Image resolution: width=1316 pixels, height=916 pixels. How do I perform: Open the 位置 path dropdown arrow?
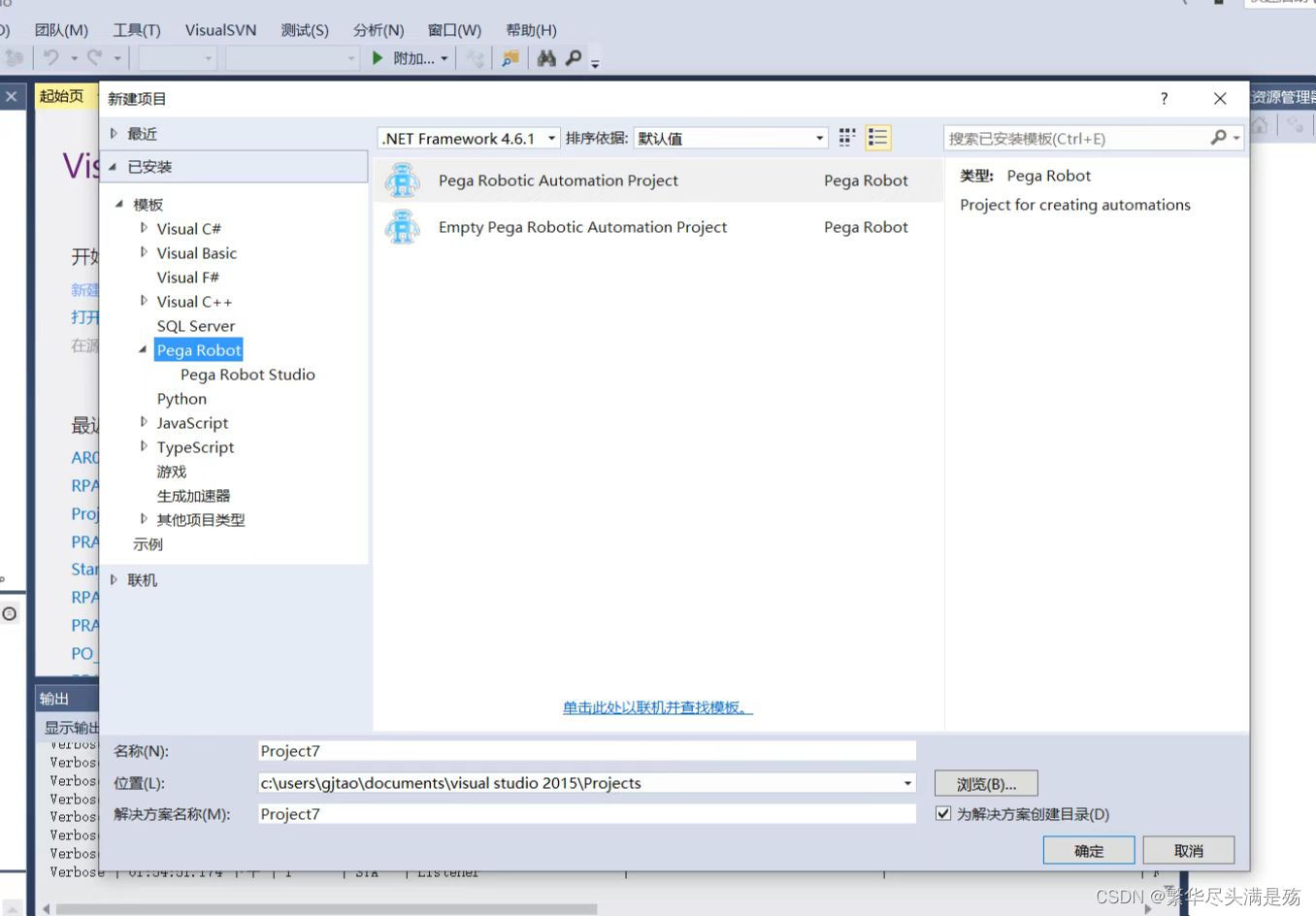(x=907, y=783)
